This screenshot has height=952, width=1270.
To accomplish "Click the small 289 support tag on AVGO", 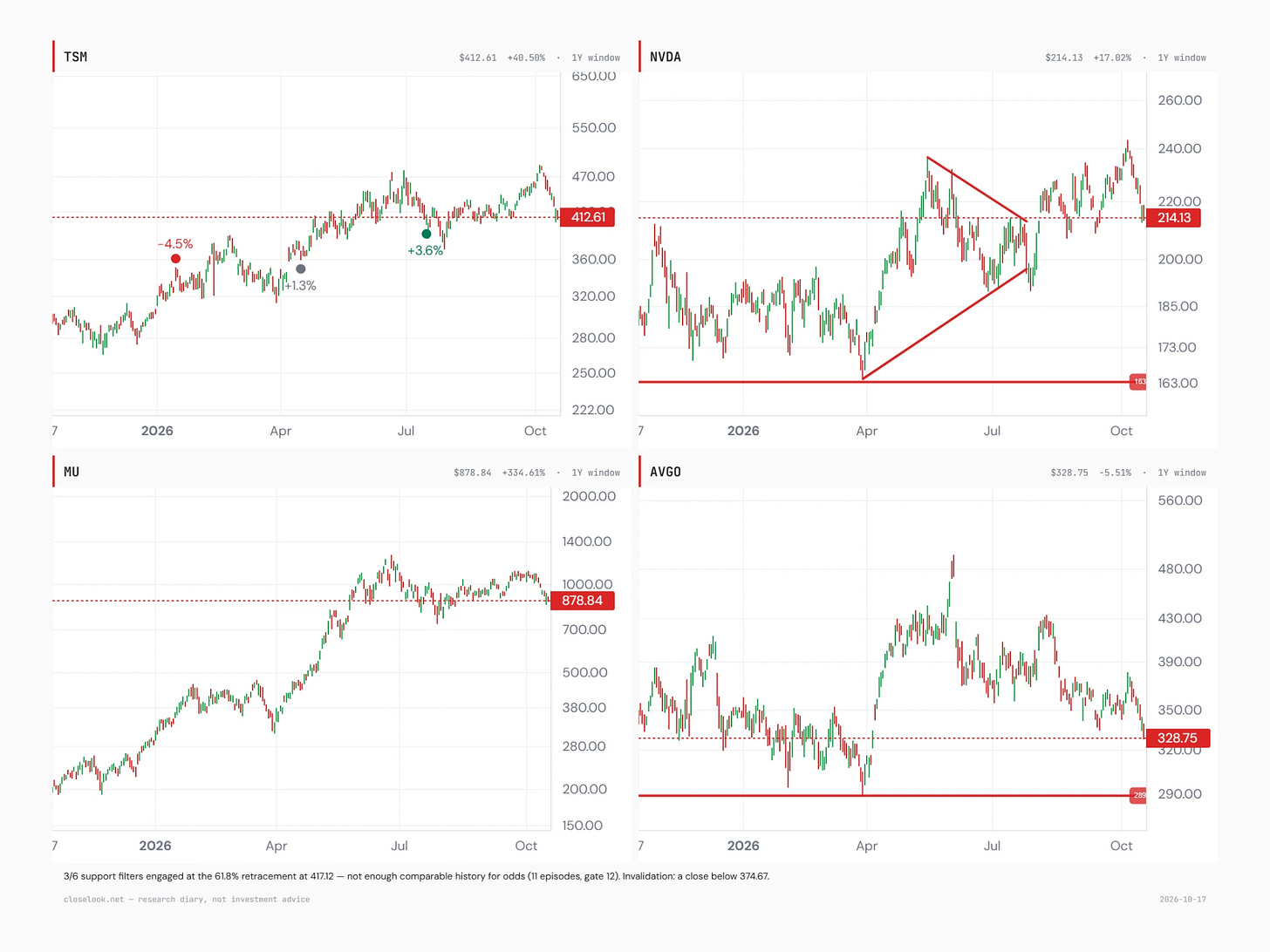I will (x=1138, y=795).
